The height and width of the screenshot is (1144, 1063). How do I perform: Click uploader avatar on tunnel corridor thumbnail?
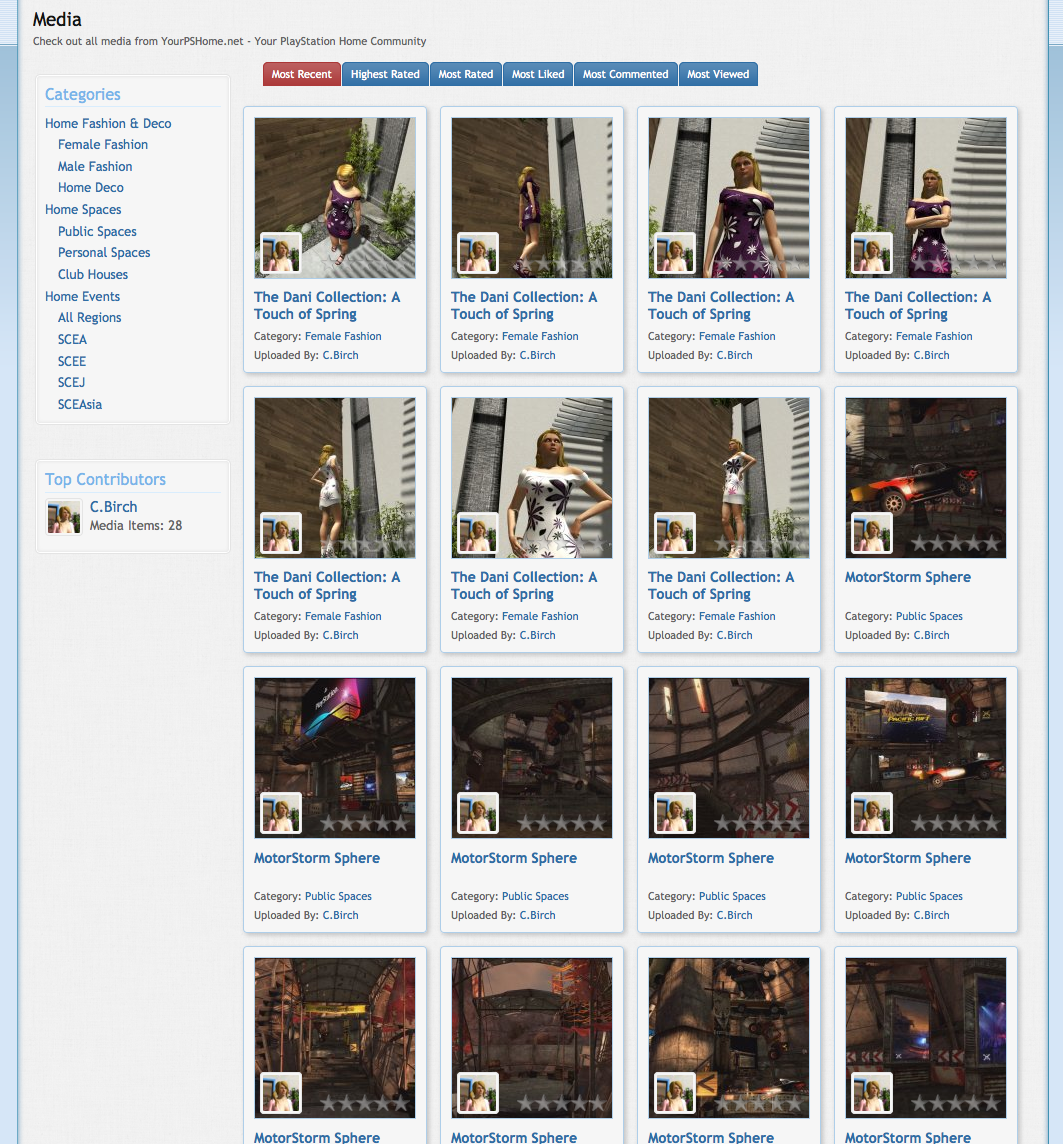tap(281, 1094)
